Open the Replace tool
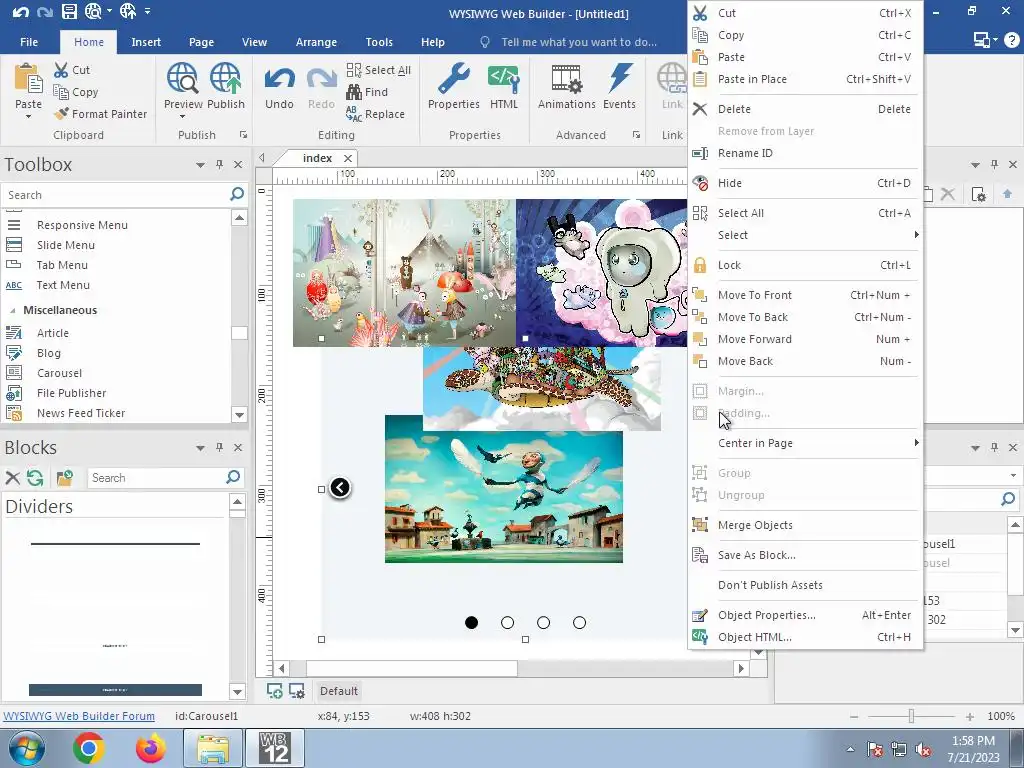1024x768 pixels. click(376, 114)
